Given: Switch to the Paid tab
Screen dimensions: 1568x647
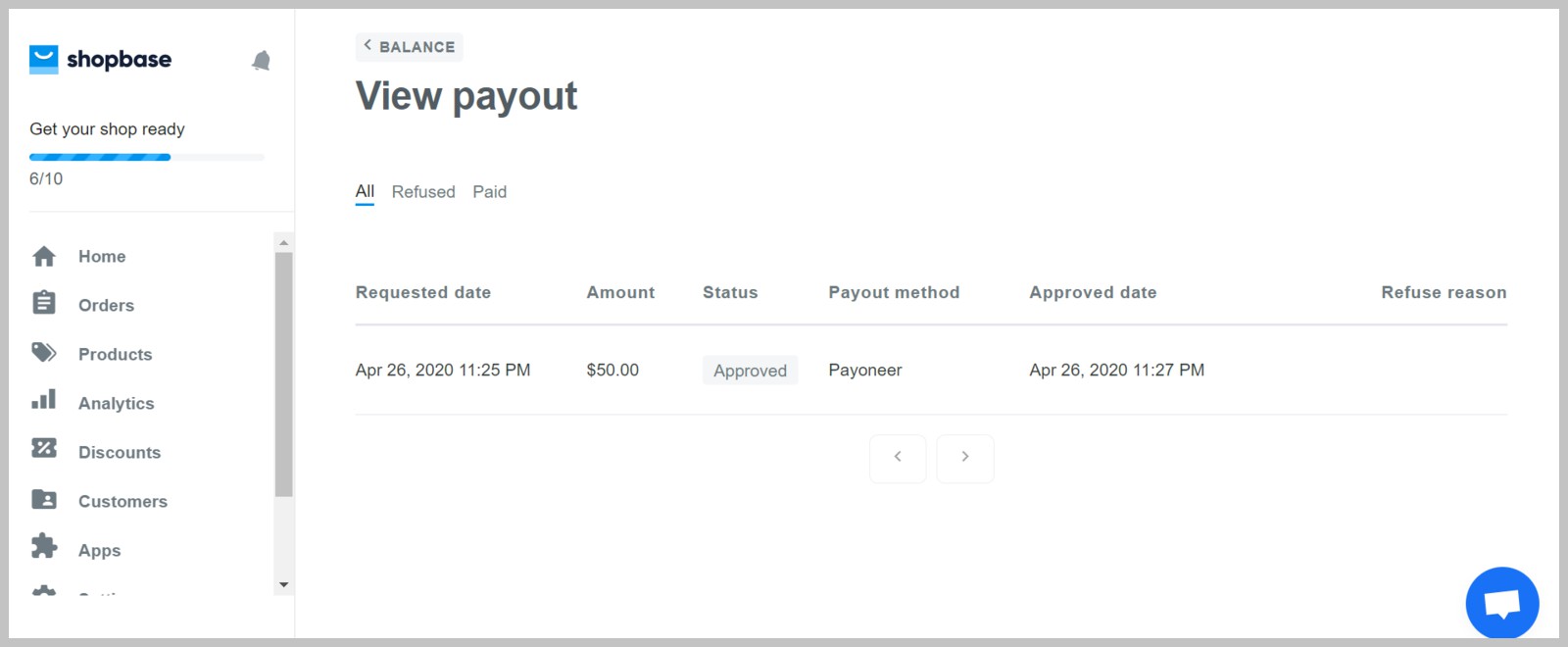Looking at the screenshot, I should tap(490, 191).
